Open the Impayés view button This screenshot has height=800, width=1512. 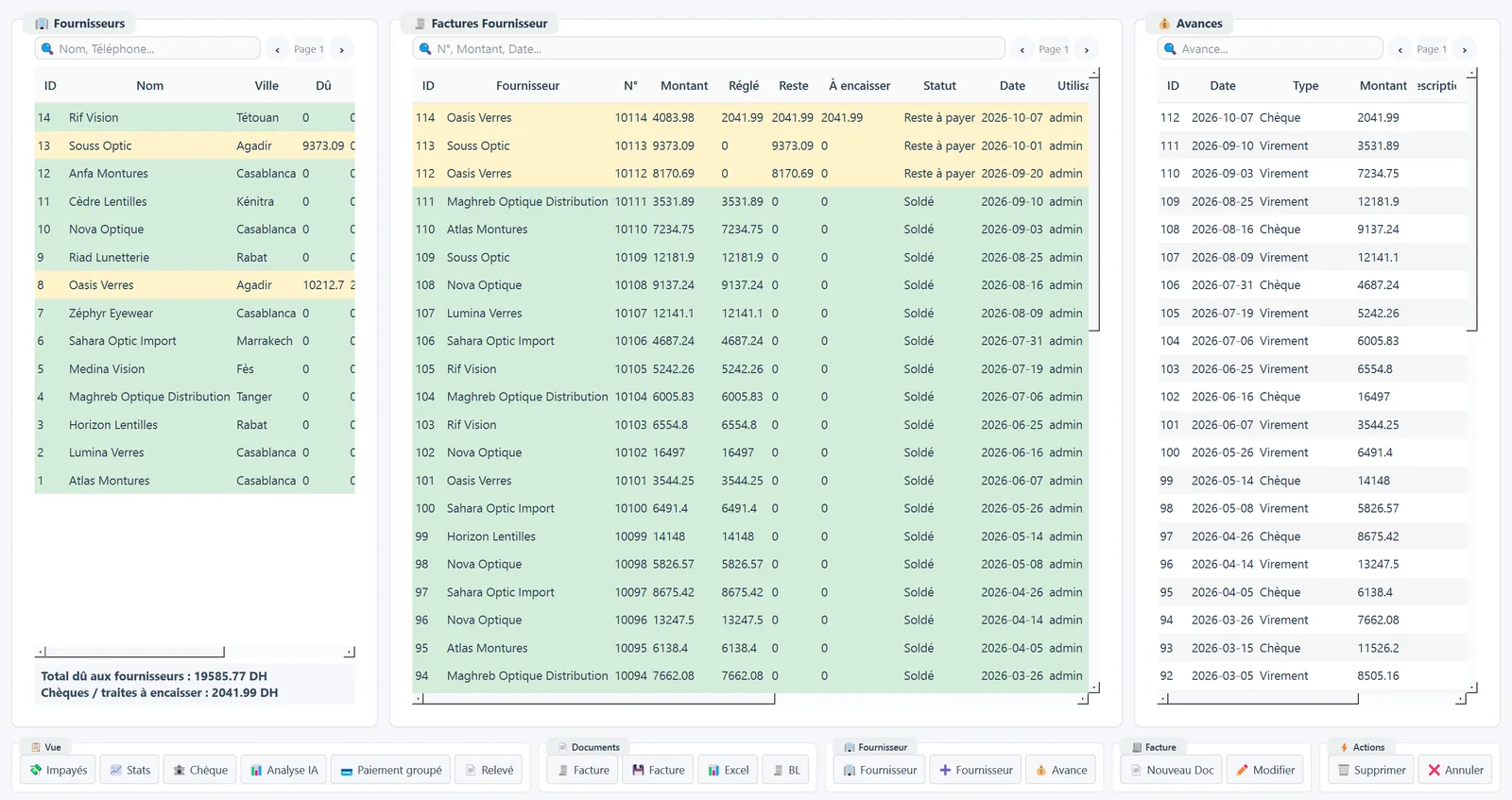click(x=59, y=770)
